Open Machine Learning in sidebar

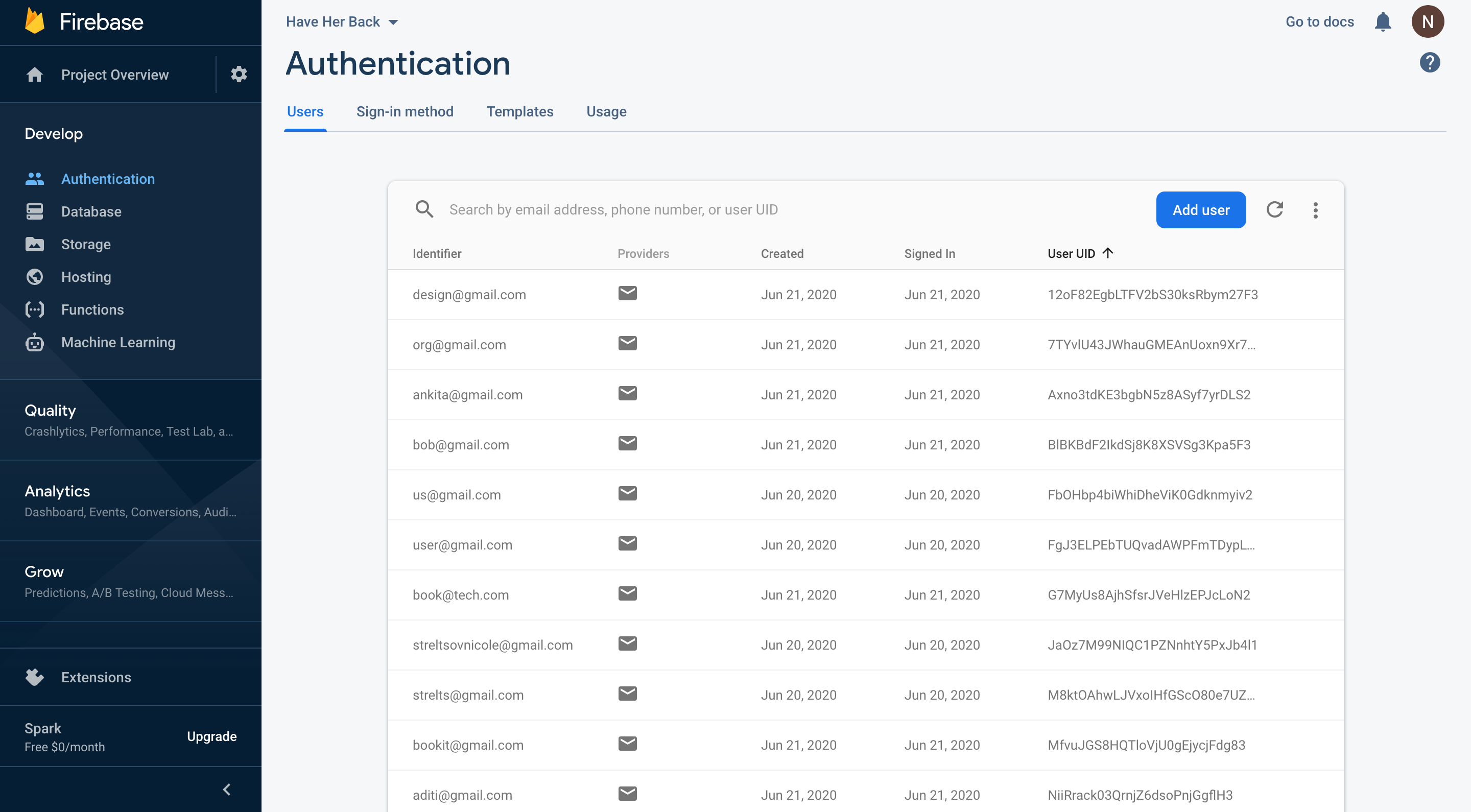click(117, 342)
